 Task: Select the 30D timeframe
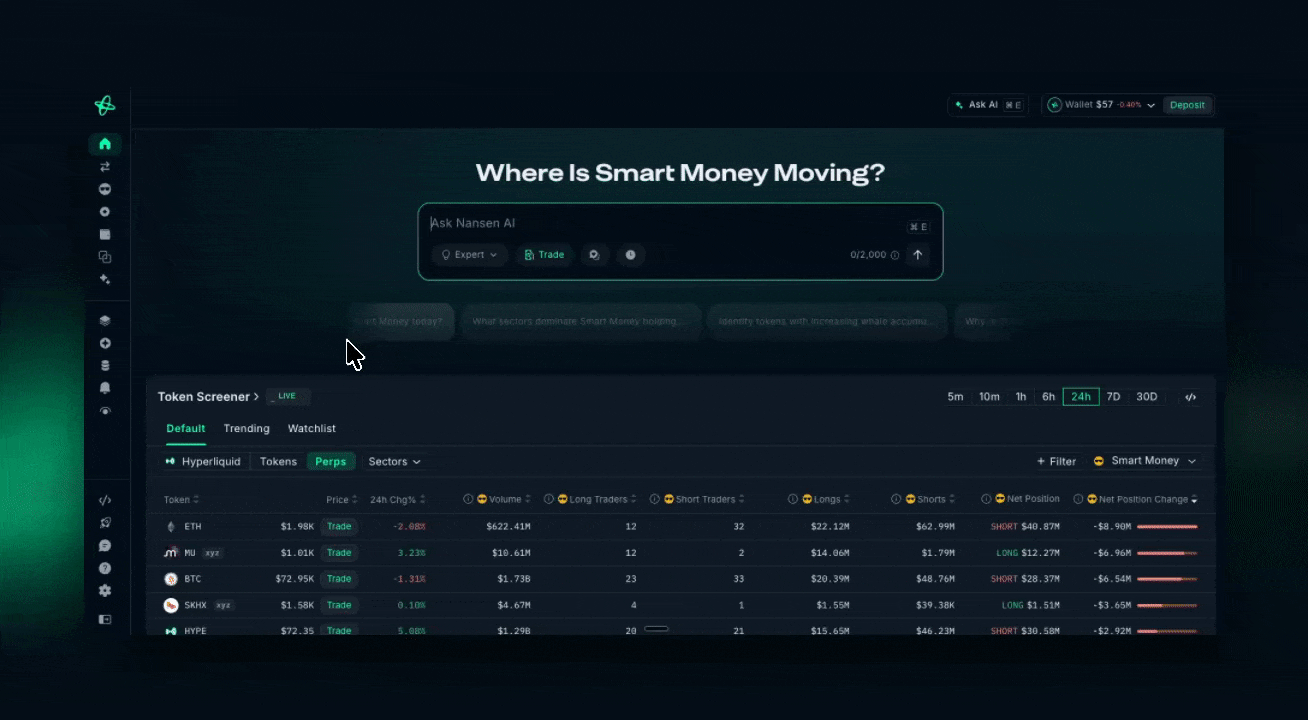(1146, 397)
